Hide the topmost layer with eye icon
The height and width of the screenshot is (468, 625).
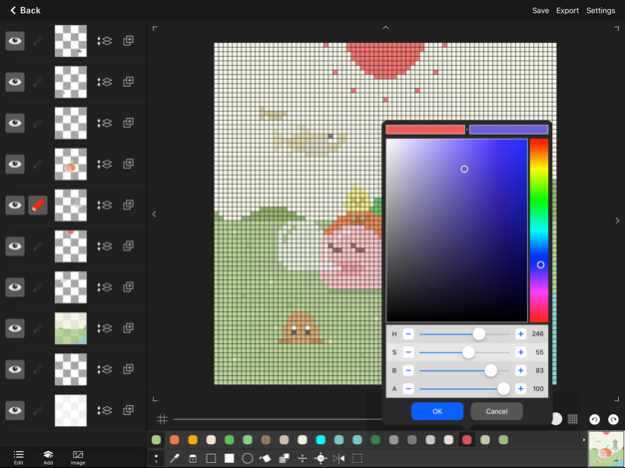[15, 41]
